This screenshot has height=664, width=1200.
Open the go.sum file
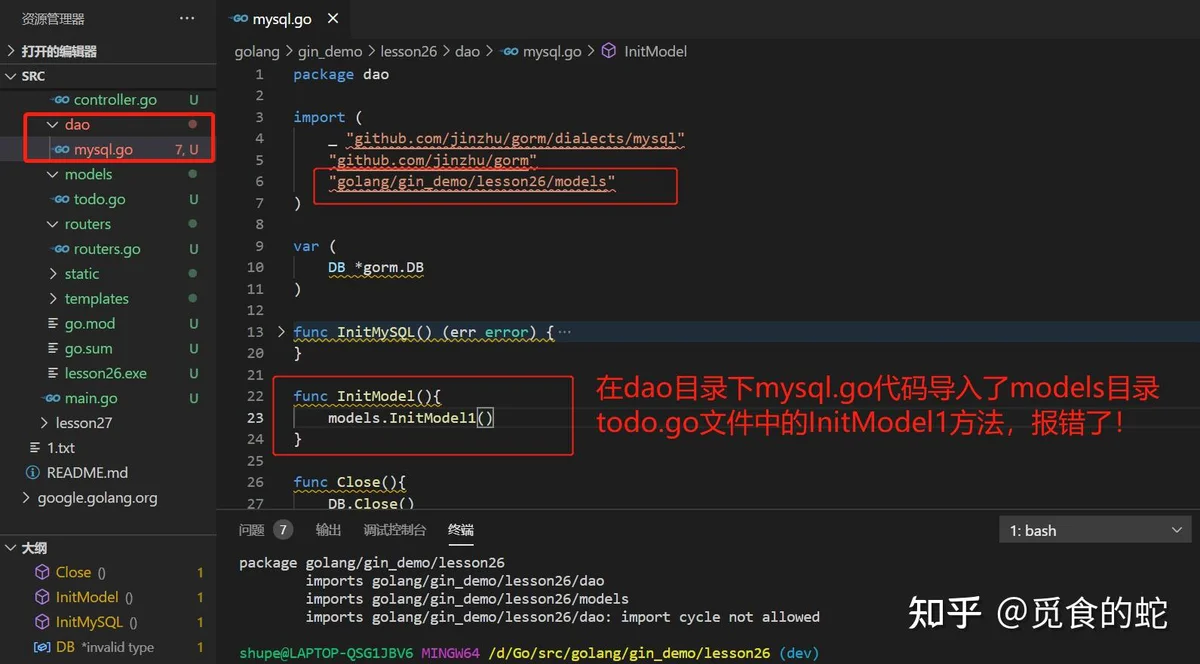point(89,349)
